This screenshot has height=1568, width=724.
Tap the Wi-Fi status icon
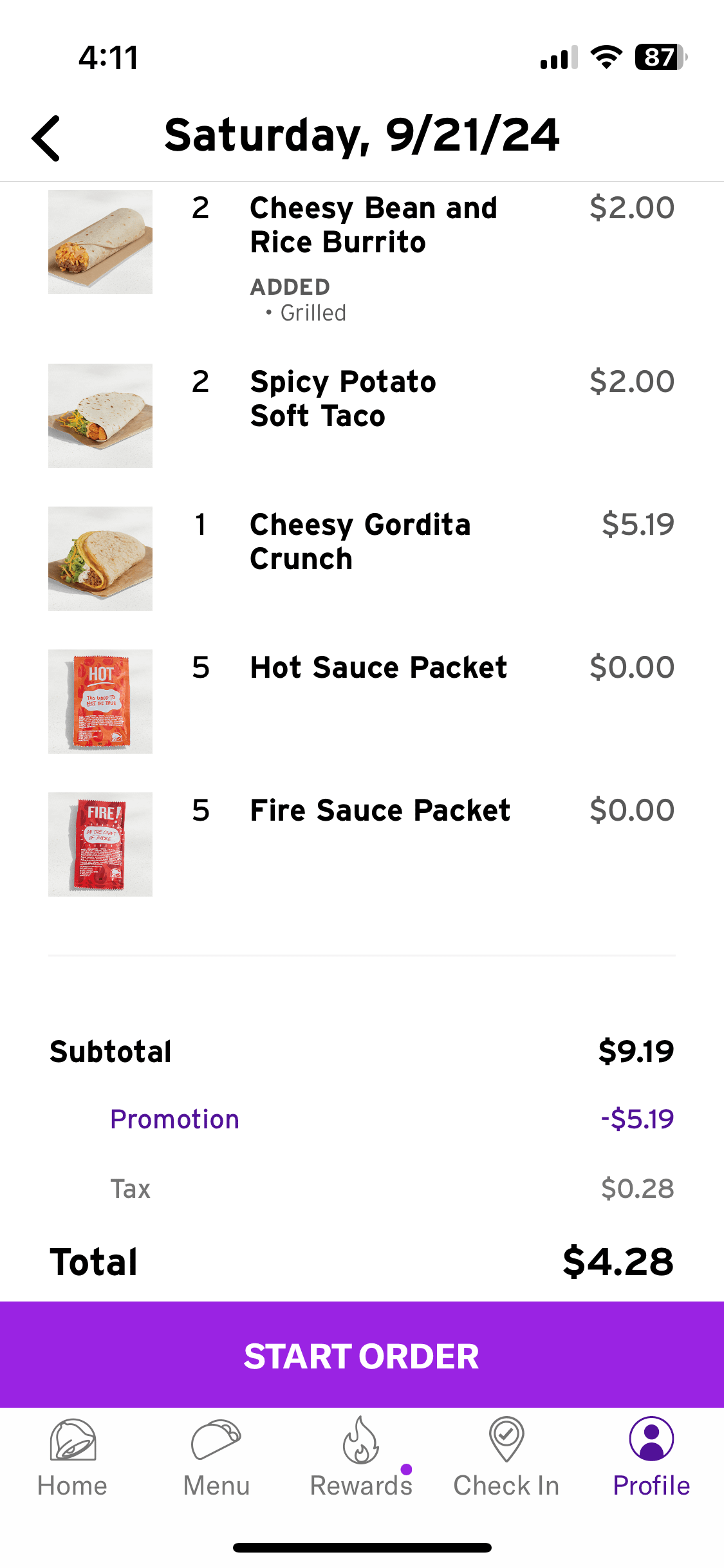(606, 57)
